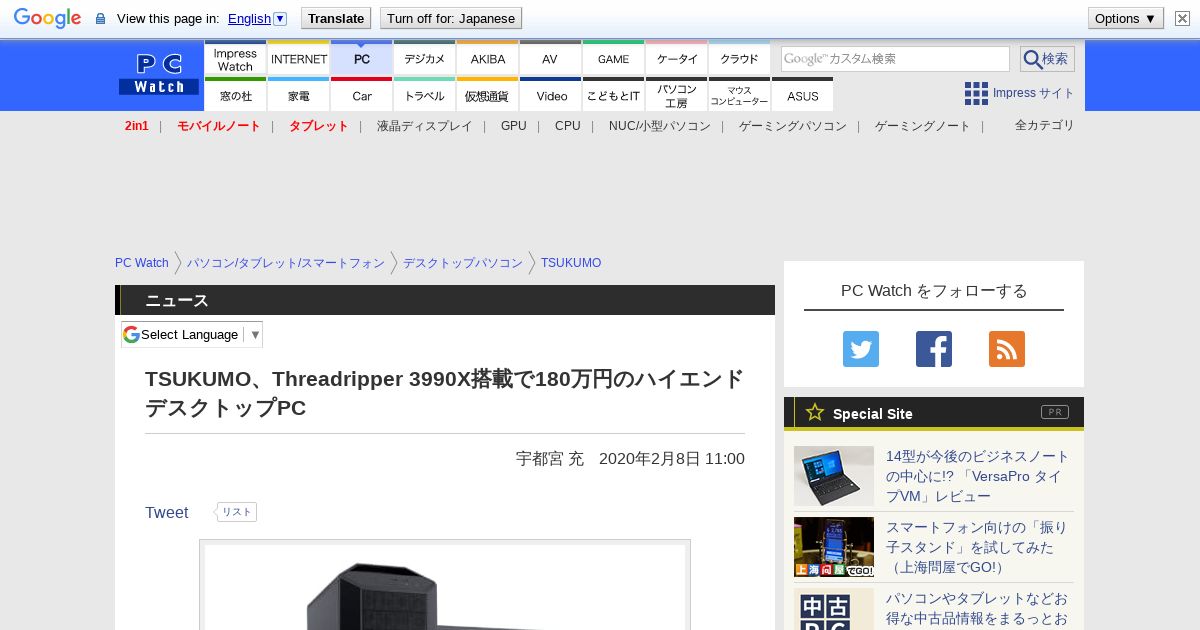Open the INTERNET tab
The height and width of the screenshot is (630, 1200).
point(299,59)
